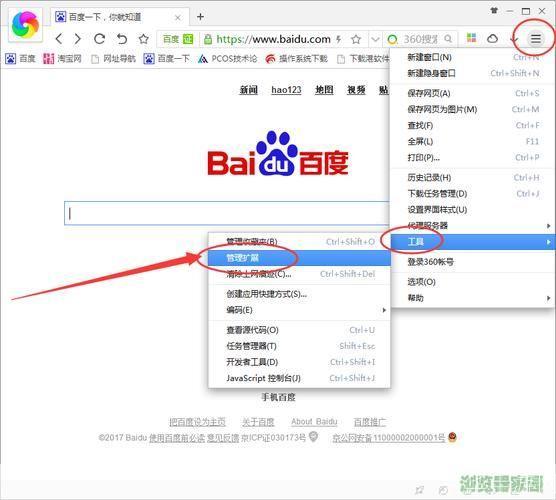Open the colorful apps grid icon
The image size is (556, 500).
[x=471, y=38]
